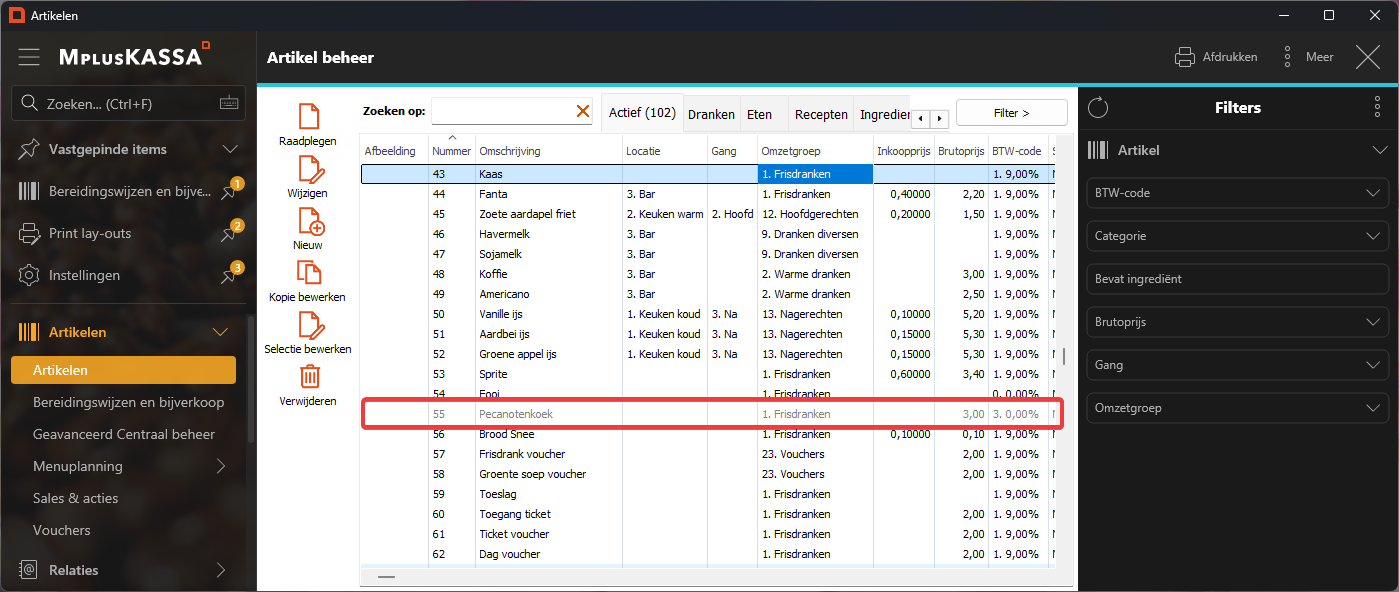
Task: Expand the Relaties sidebar section
Action: click(221, 570)
